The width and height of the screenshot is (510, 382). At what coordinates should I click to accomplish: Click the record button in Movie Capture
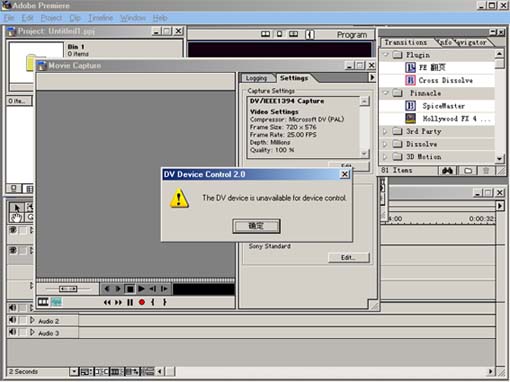tap(142, 302)
